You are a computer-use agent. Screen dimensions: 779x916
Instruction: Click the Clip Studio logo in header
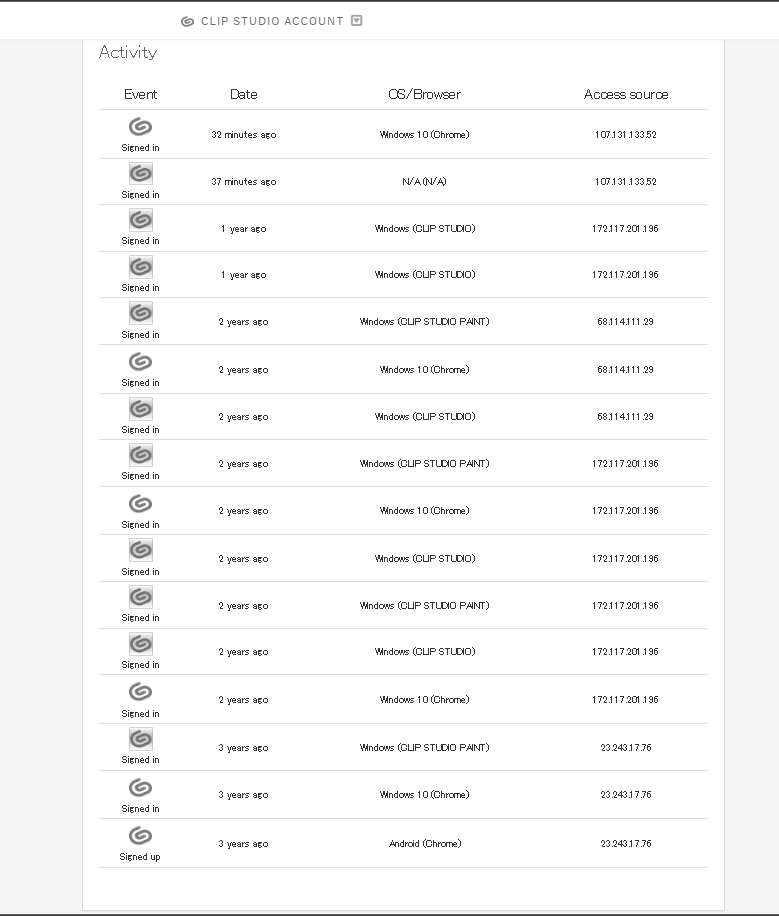coord(187,22)
